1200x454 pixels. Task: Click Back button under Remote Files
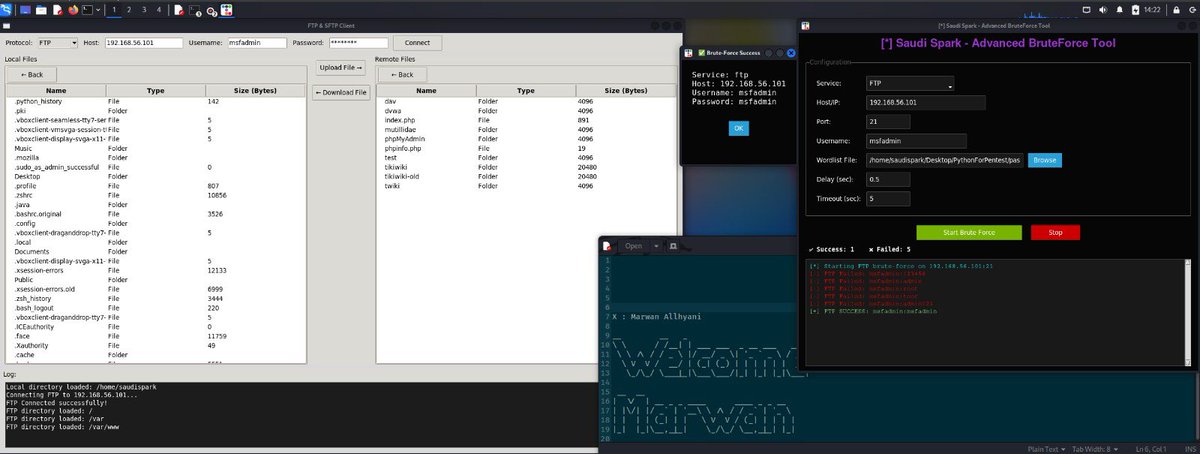click(401, 75)
